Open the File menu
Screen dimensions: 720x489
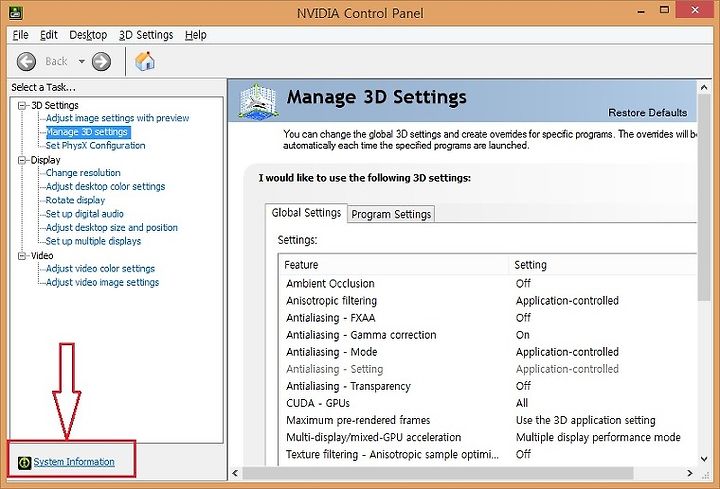coord(20,35)
